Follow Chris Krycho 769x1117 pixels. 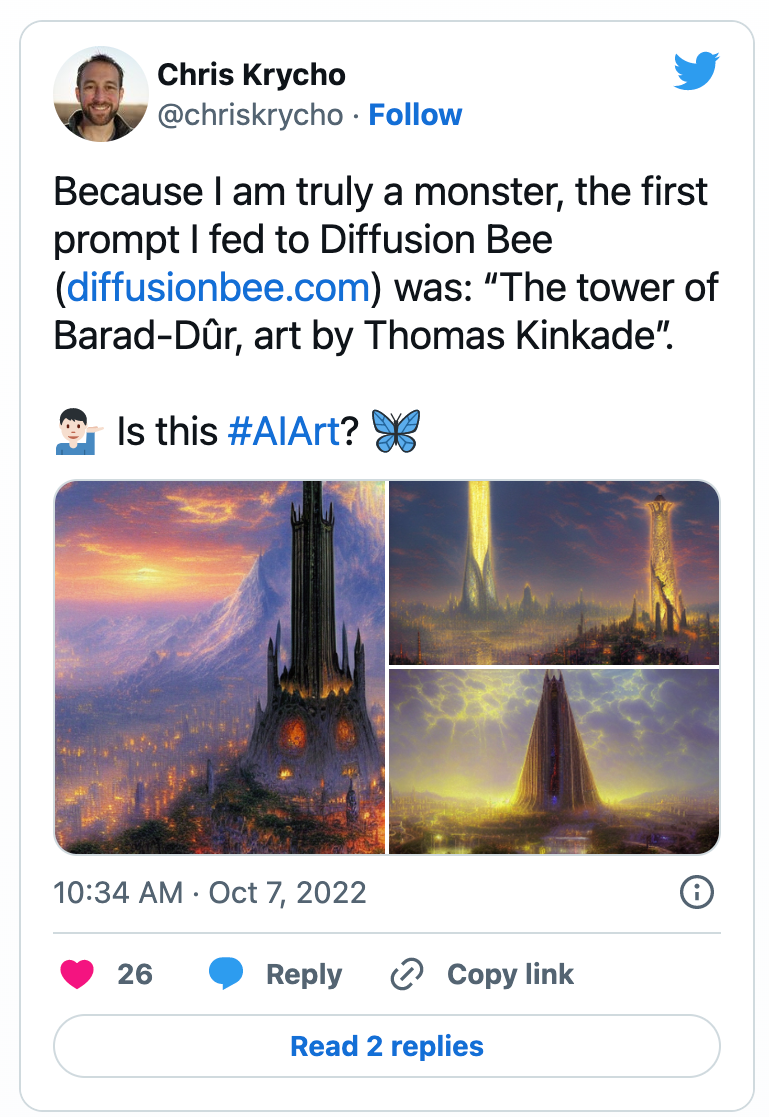[415, 115]
